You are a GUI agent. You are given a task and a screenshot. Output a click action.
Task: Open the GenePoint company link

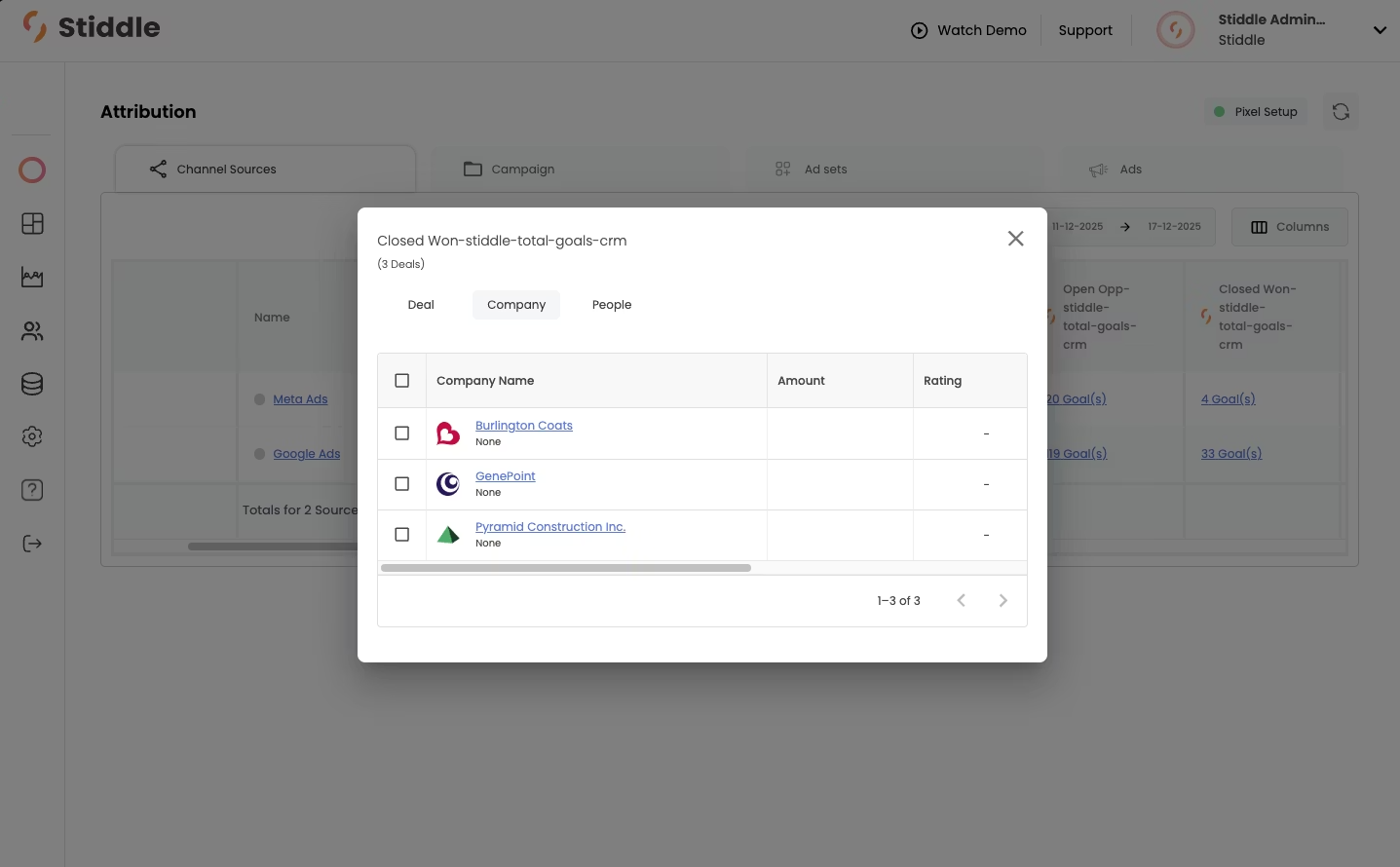tap(506, 476)
